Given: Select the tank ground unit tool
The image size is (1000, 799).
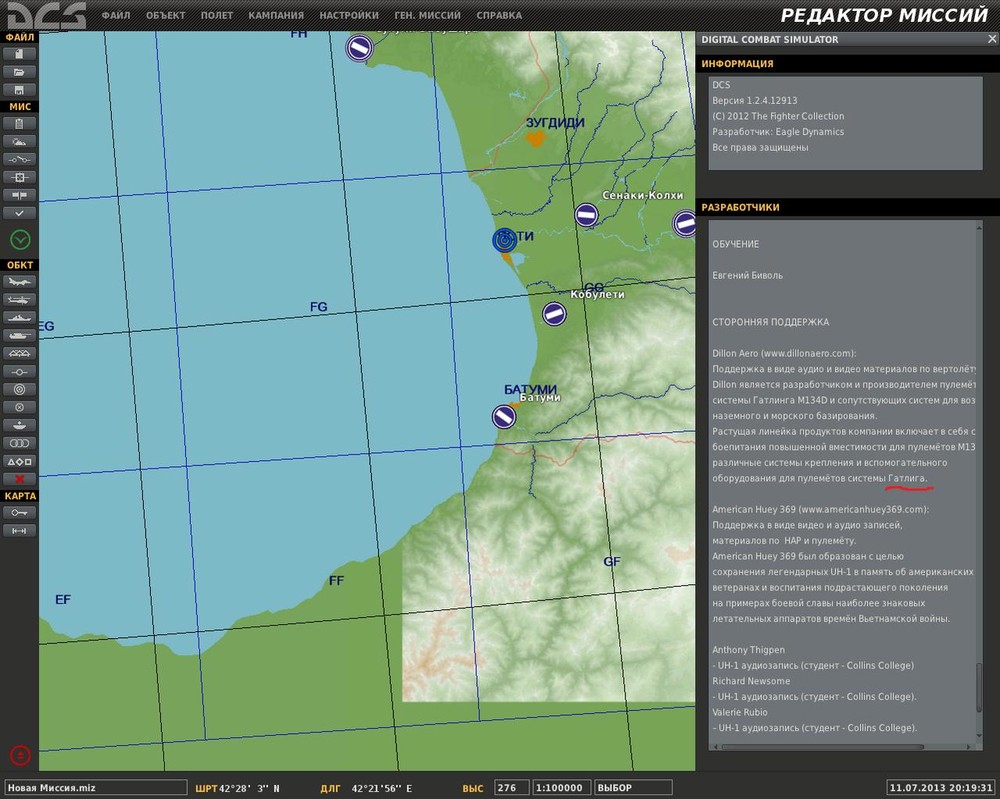Looking at the screenshot, I should point(19,335).
